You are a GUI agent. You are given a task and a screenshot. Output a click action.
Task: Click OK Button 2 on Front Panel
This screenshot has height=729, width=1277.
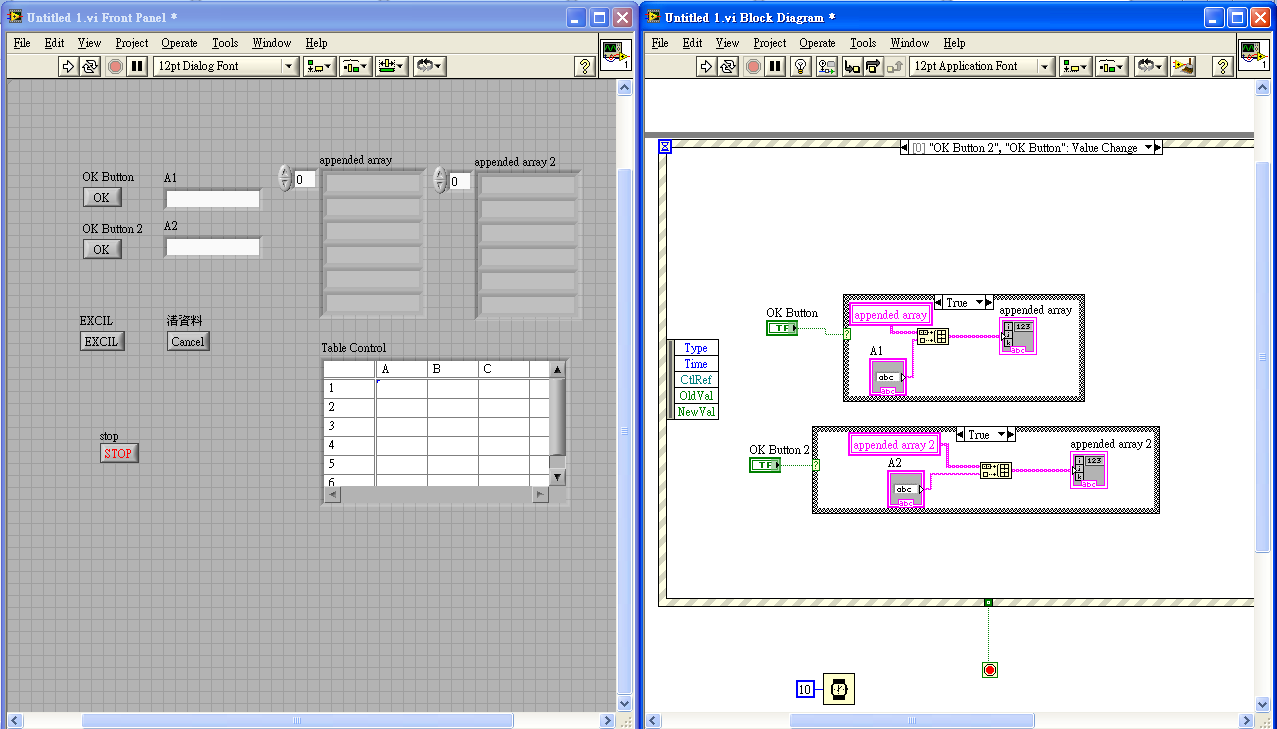[101, 249]
